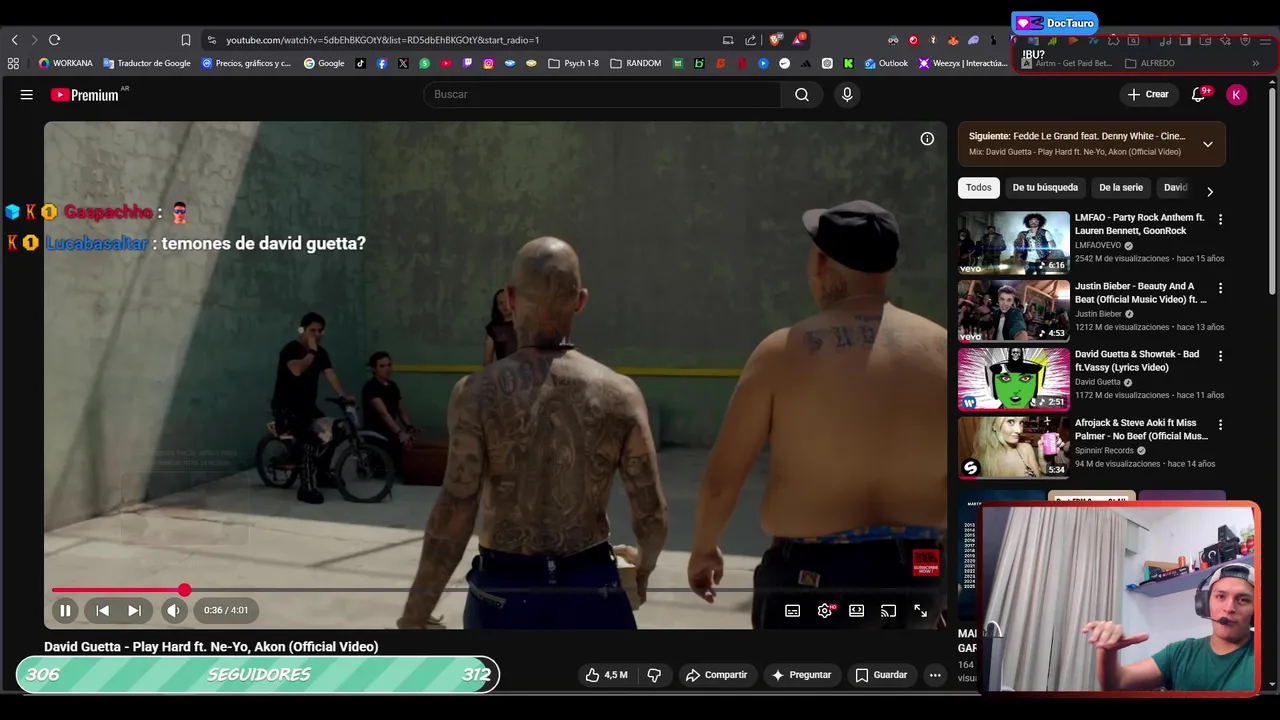1280x720 pixels.
Task: Open options menu for David Guetta Bad video
Action: coord(1220,356)
